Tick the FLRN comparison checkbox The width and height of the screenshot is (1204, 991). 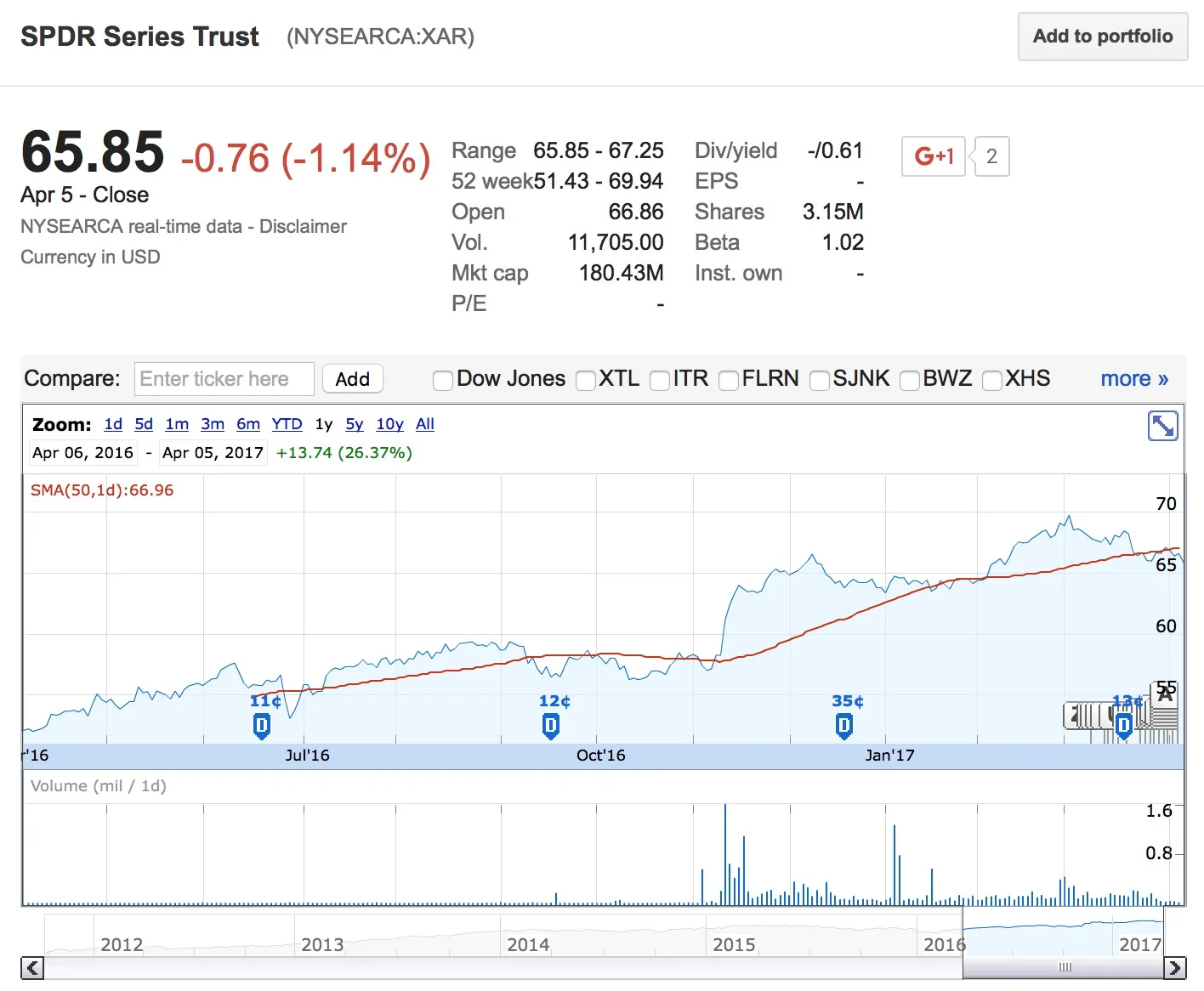[x=728, y=380]
